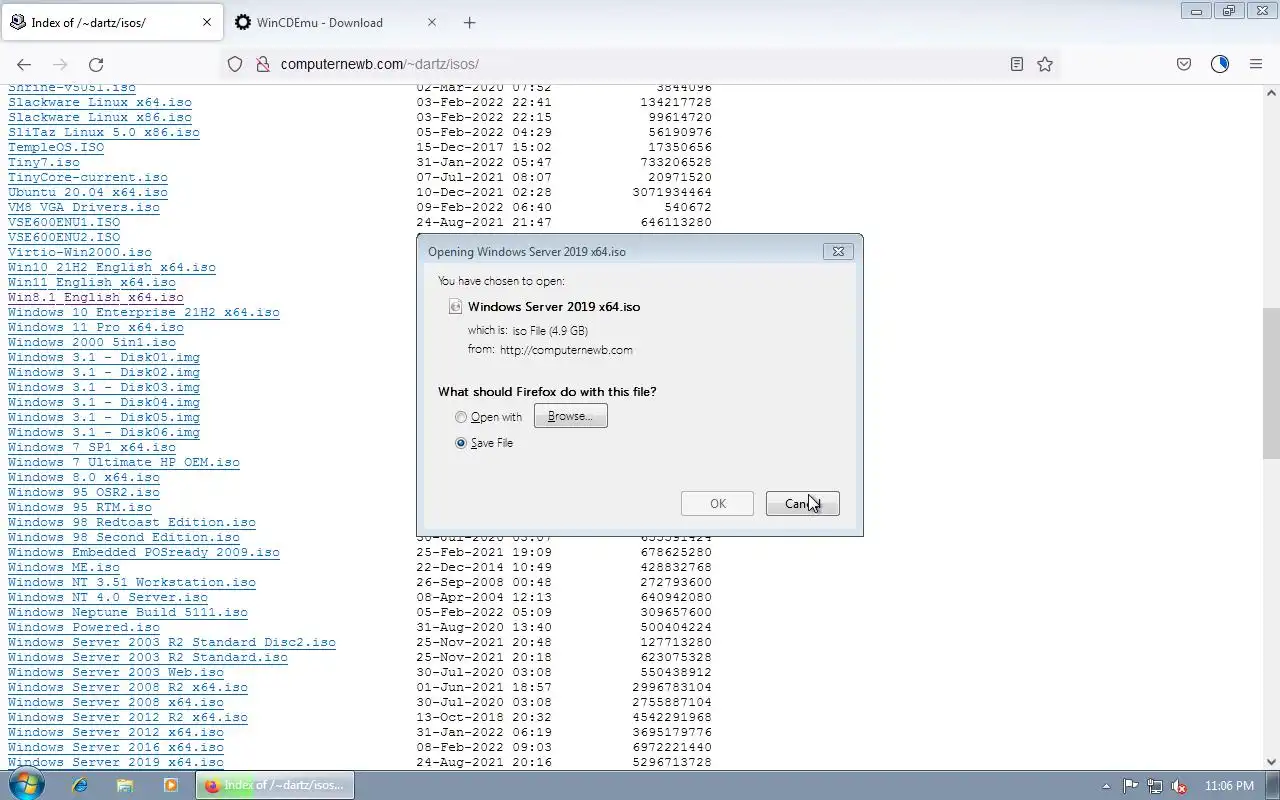Viewport: 1280px width, 800px height.
Task: Click the file icon beside Windows Server 2019 x64.iso
Action: 455,307
